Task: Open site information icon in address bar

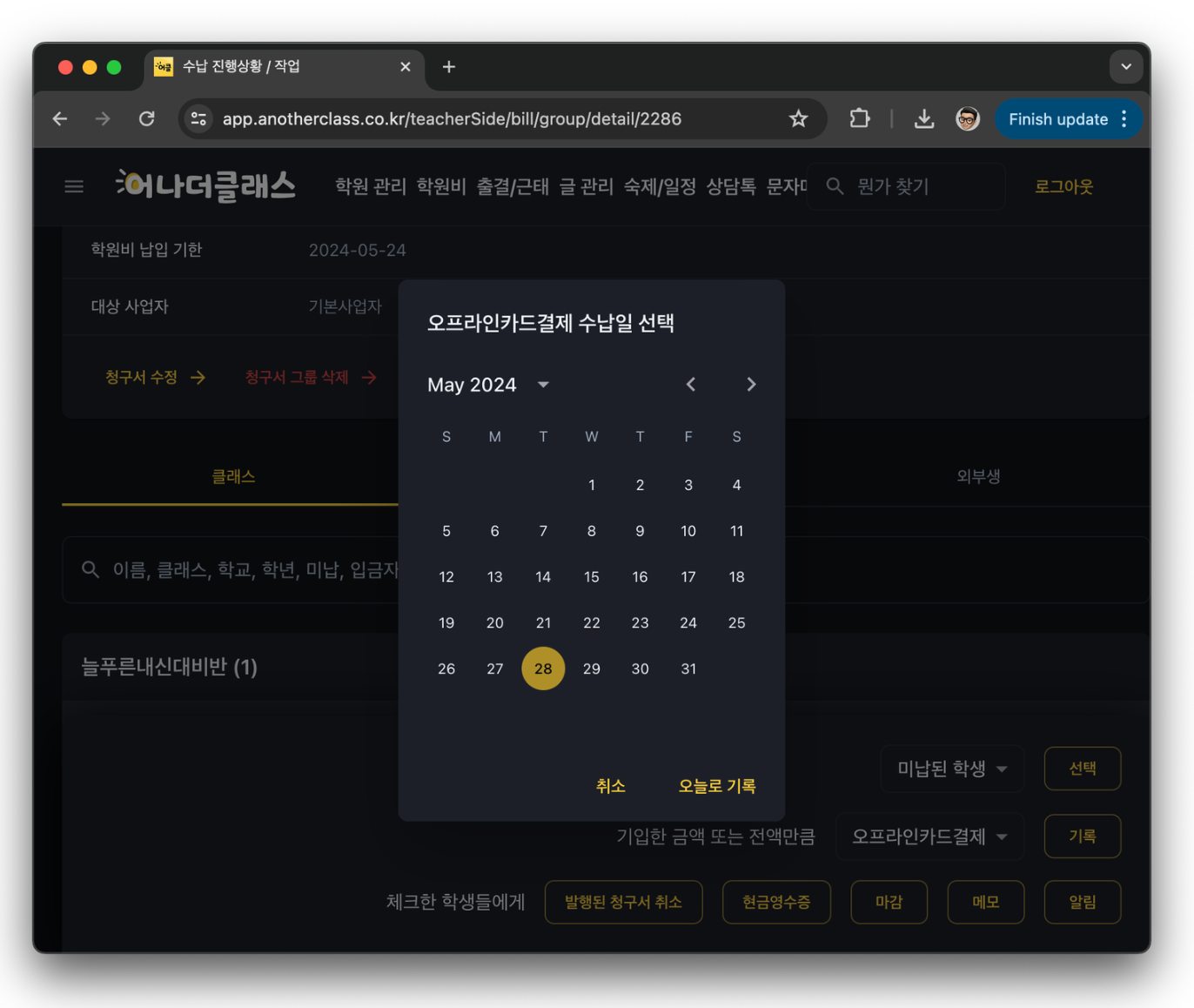Action: [x=199, y=119]
